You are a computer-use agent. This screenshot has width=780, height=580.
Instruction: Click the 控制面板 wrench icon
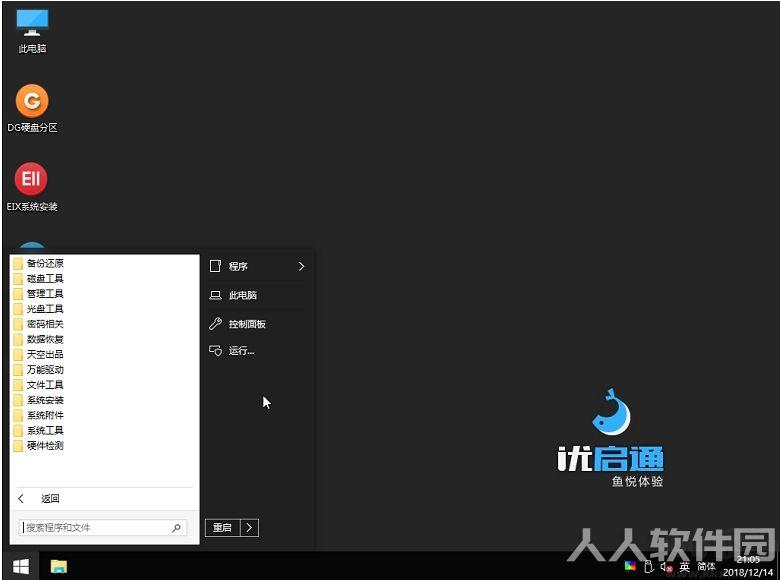tap(215, 324)
